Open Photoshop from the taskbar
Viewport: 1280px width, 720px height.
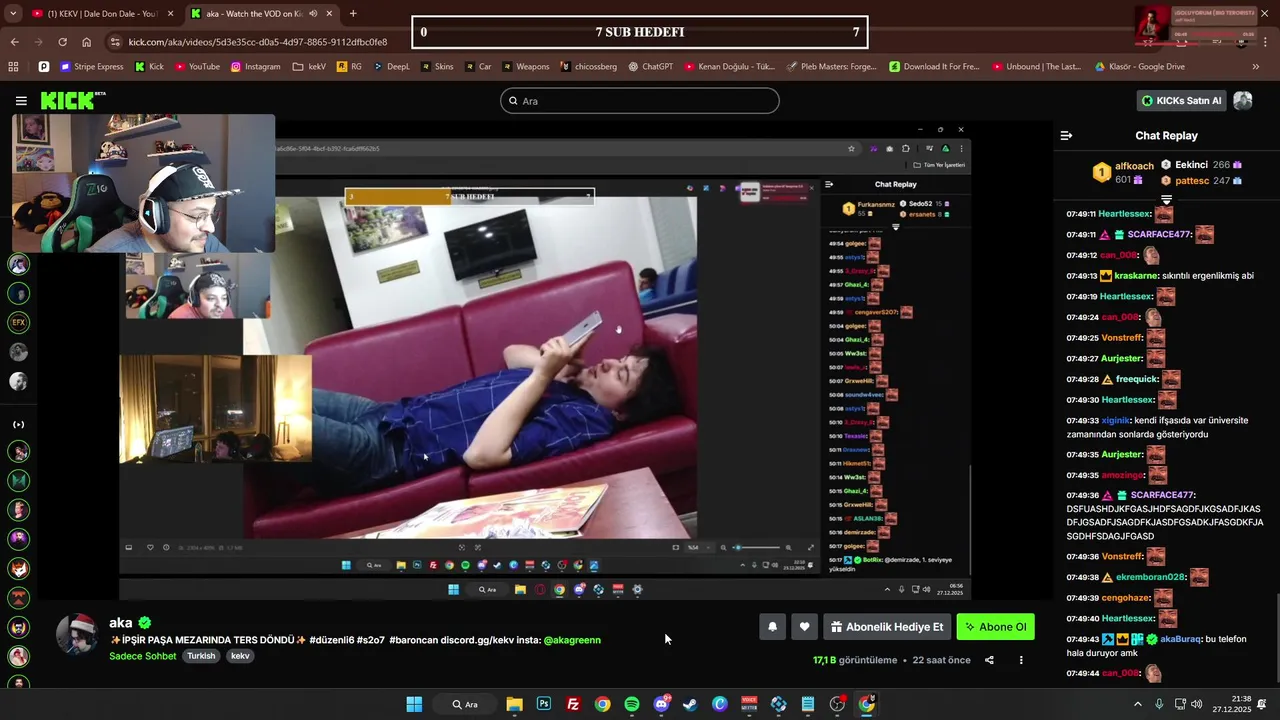pos(543,704)
